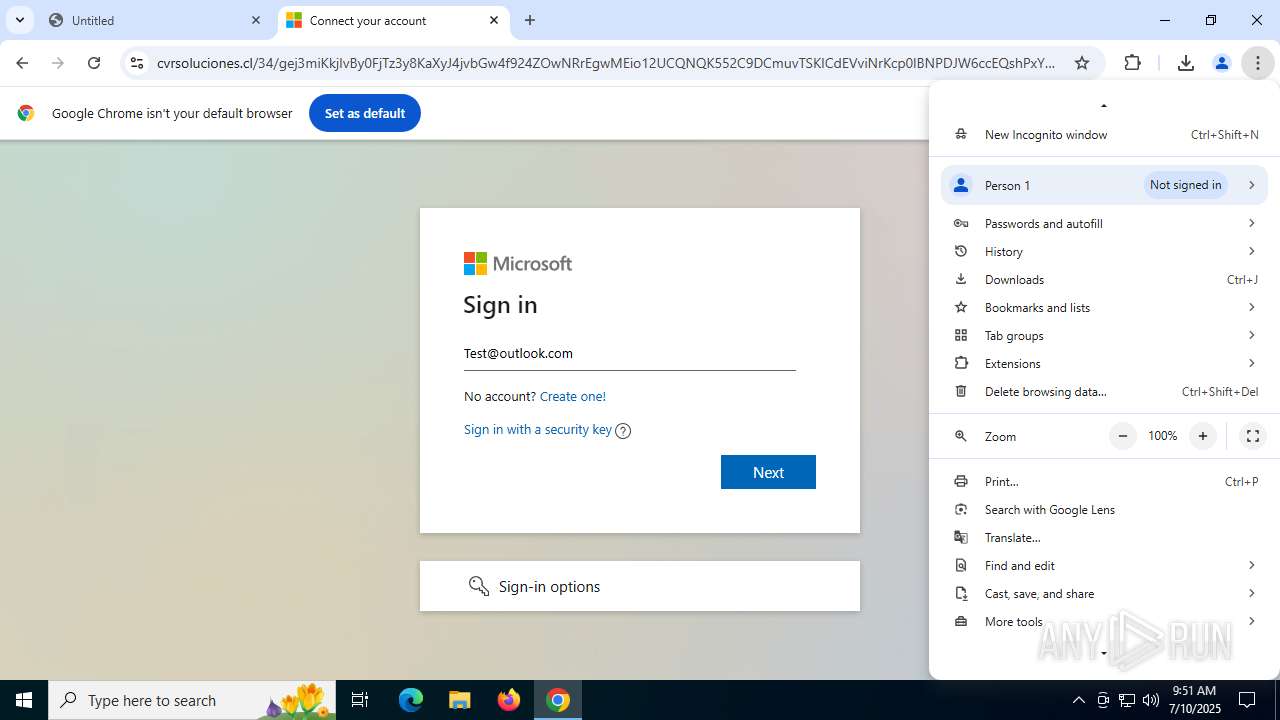1280x720 pixels.
Task: Select Translate... menu item
Action: (x=1104, y=537)
